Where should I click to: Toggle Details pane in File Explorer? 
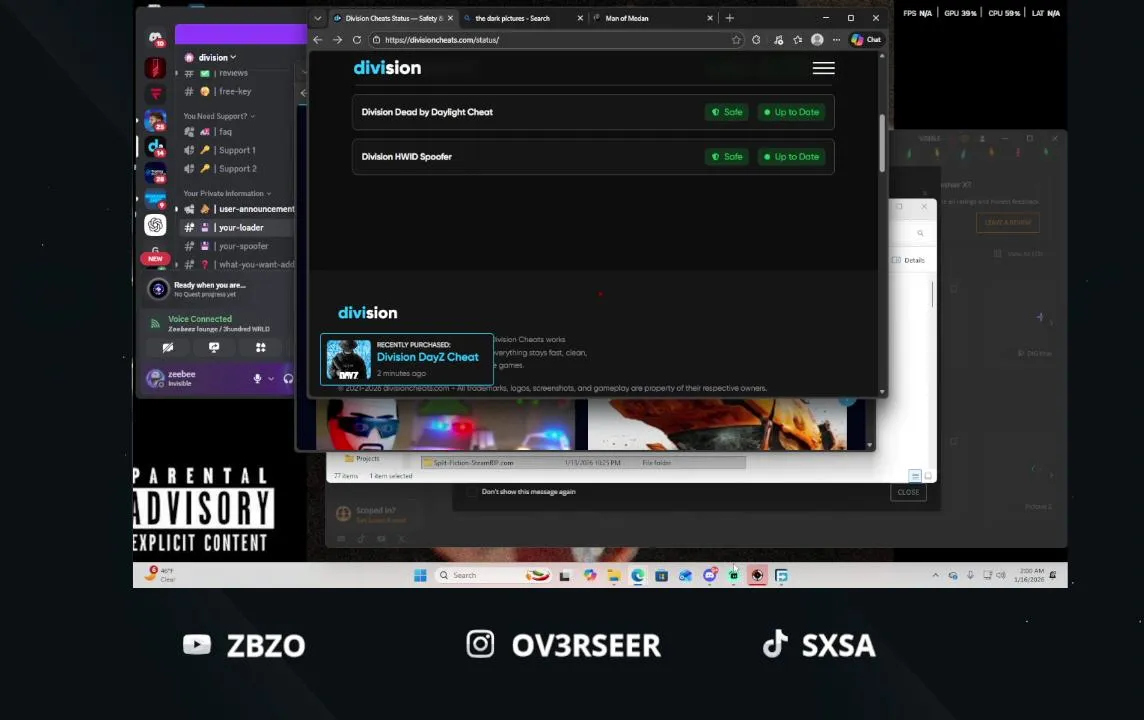click(908, 260)
